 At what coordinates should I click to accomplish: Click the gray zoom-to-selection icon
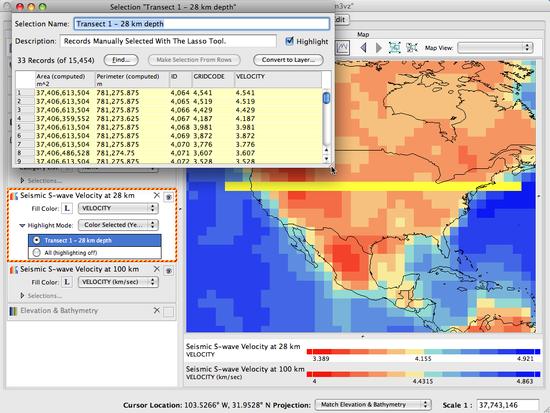411,48
